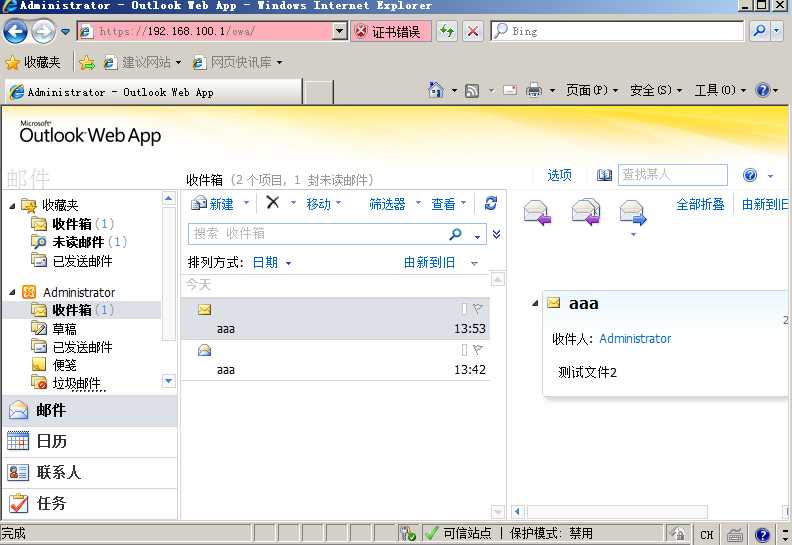The height and width of the screenshot is (545, 792).
Task: Open the Address Book icon
Action: [604, 175]
